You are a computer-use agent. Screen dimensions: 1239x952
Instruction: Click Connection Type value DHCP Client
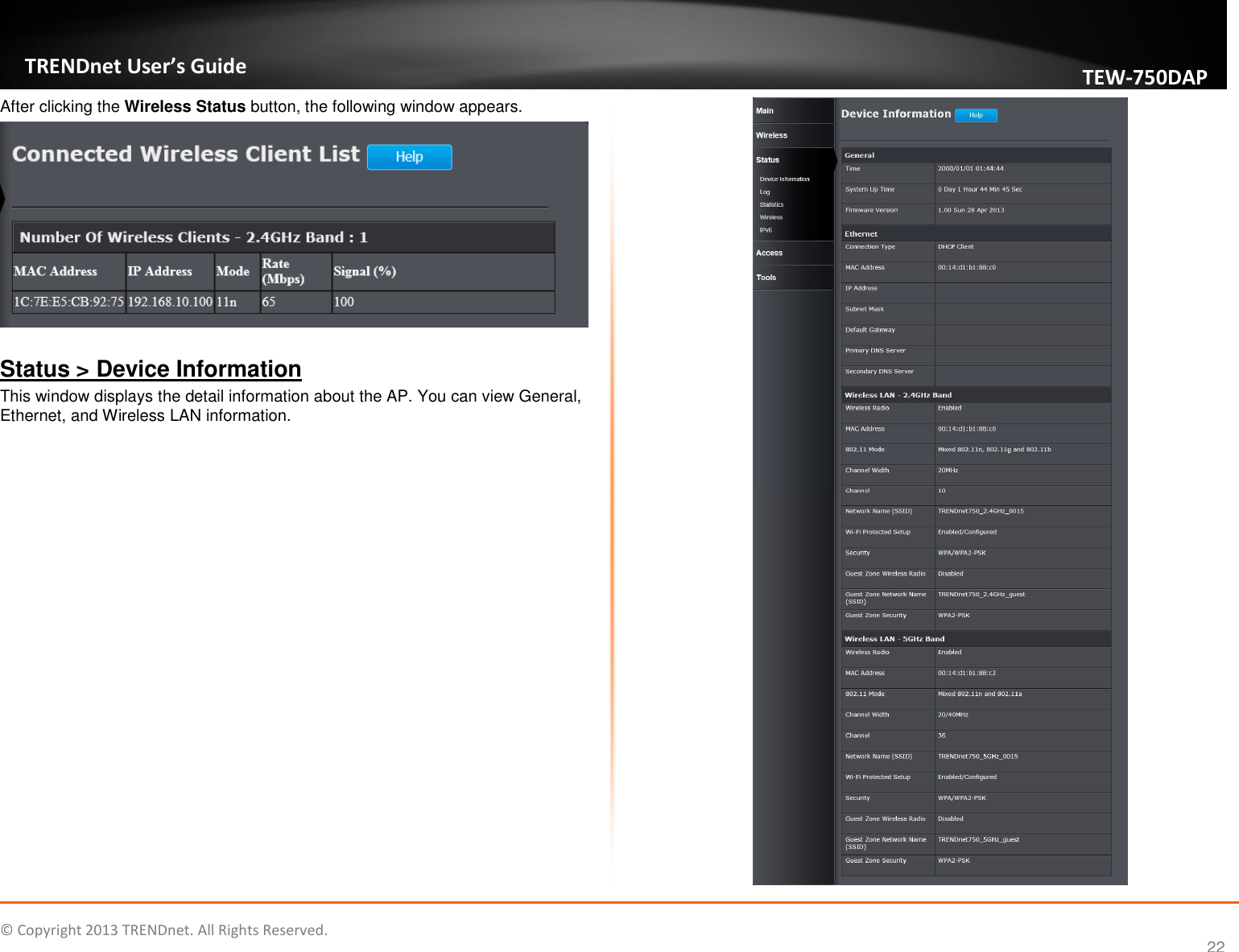click(956, 247)
